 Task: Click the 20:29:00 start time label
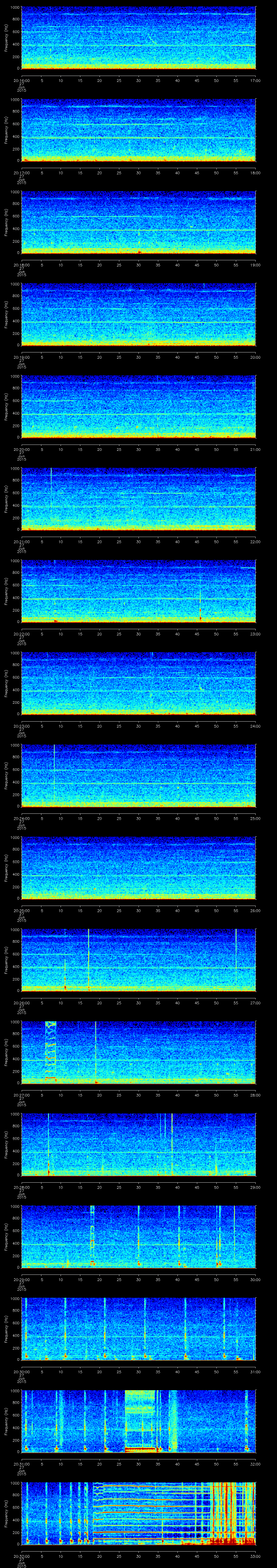coord(21,1279)
